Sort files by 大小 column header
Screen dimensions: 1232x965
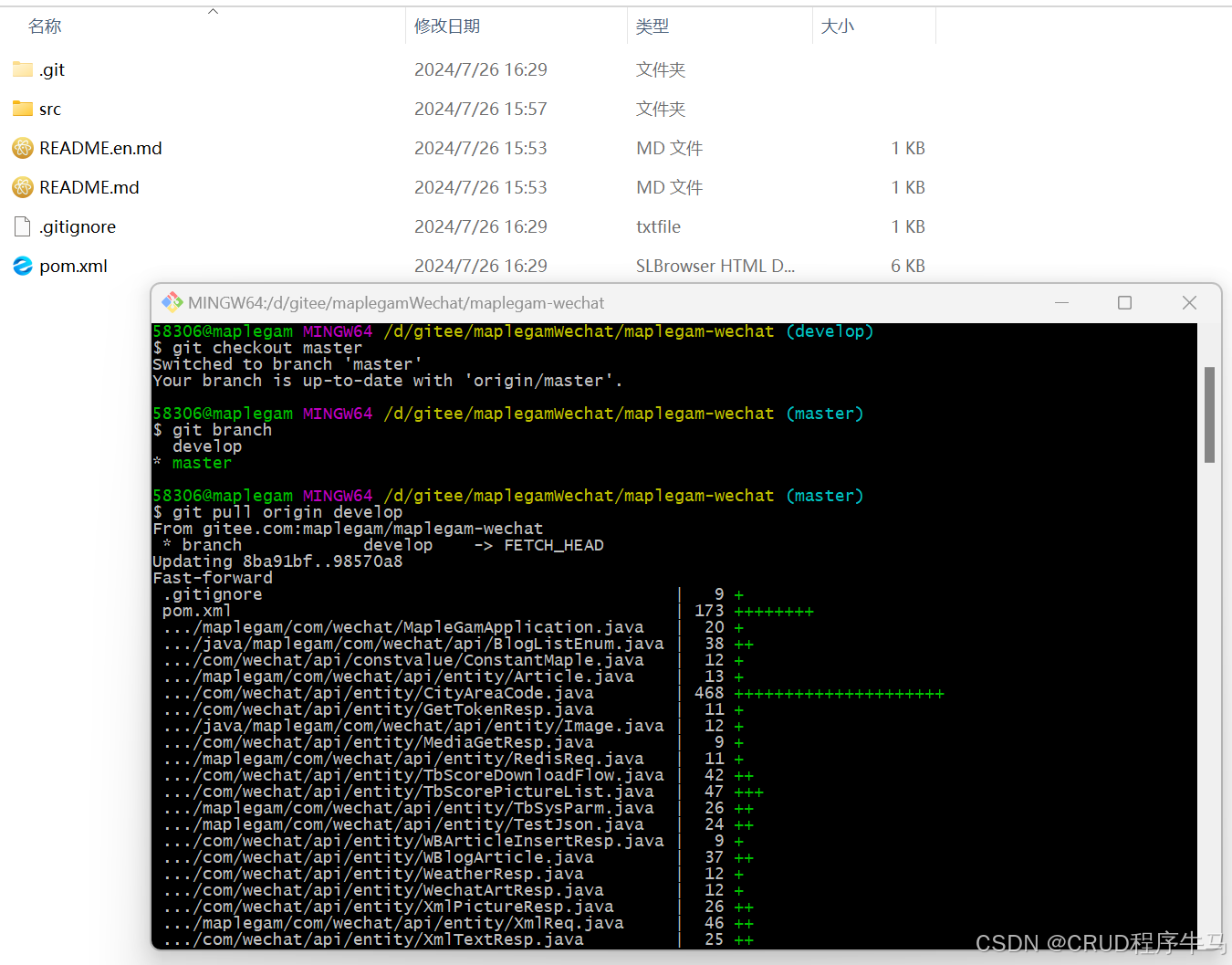[x=837, y=26]
